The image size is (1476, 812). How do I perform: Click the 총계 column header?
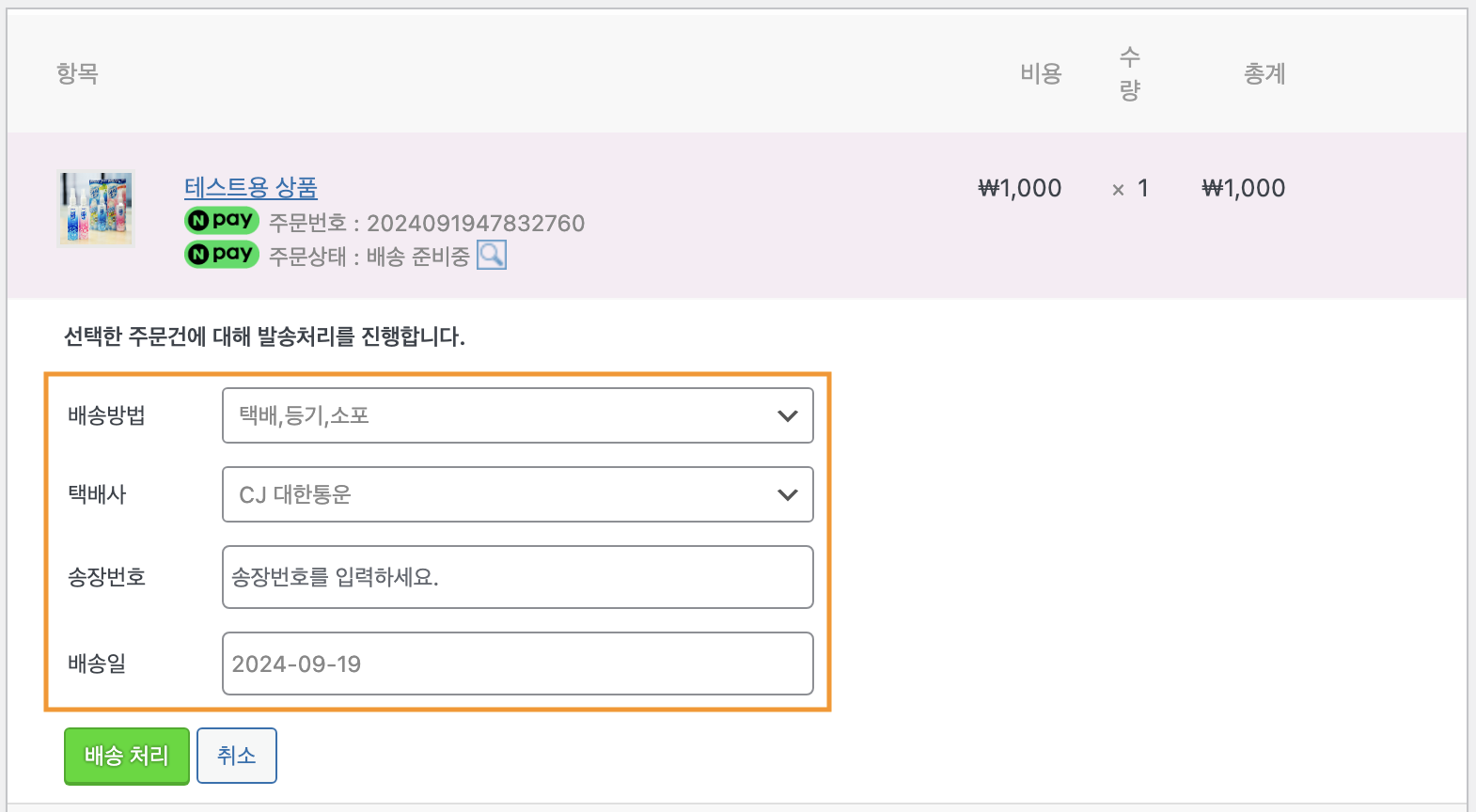point(1264,73)
